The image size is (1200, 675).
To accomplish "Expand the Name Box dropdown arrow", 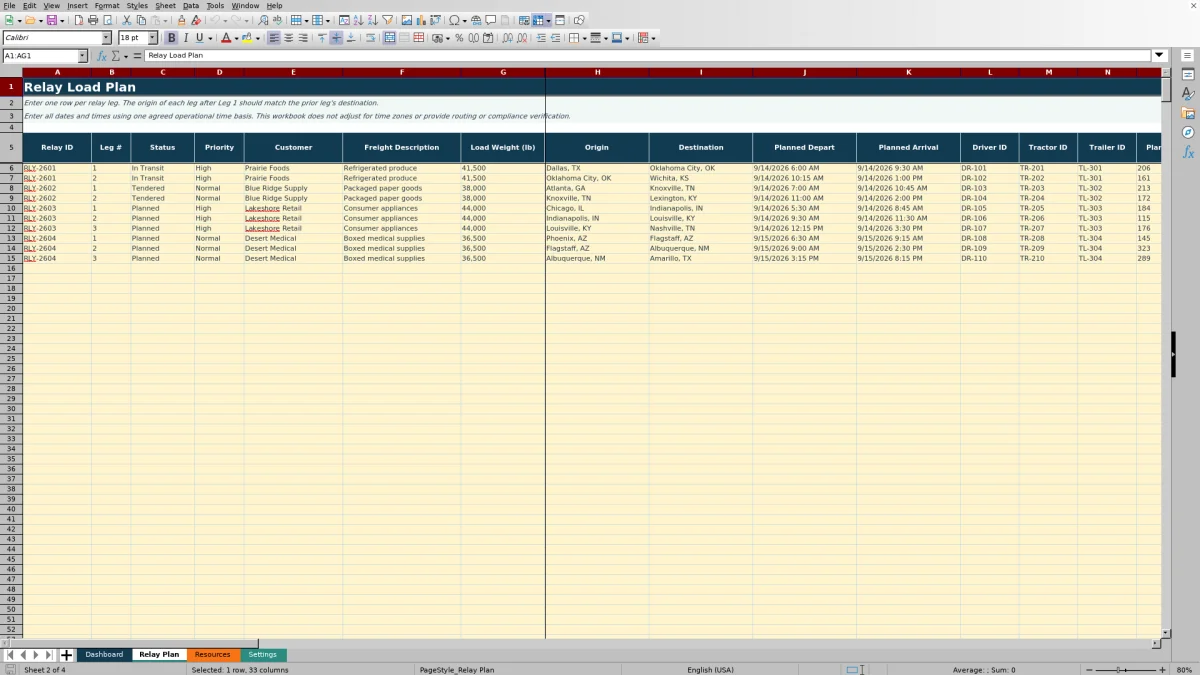I will 82,56.
